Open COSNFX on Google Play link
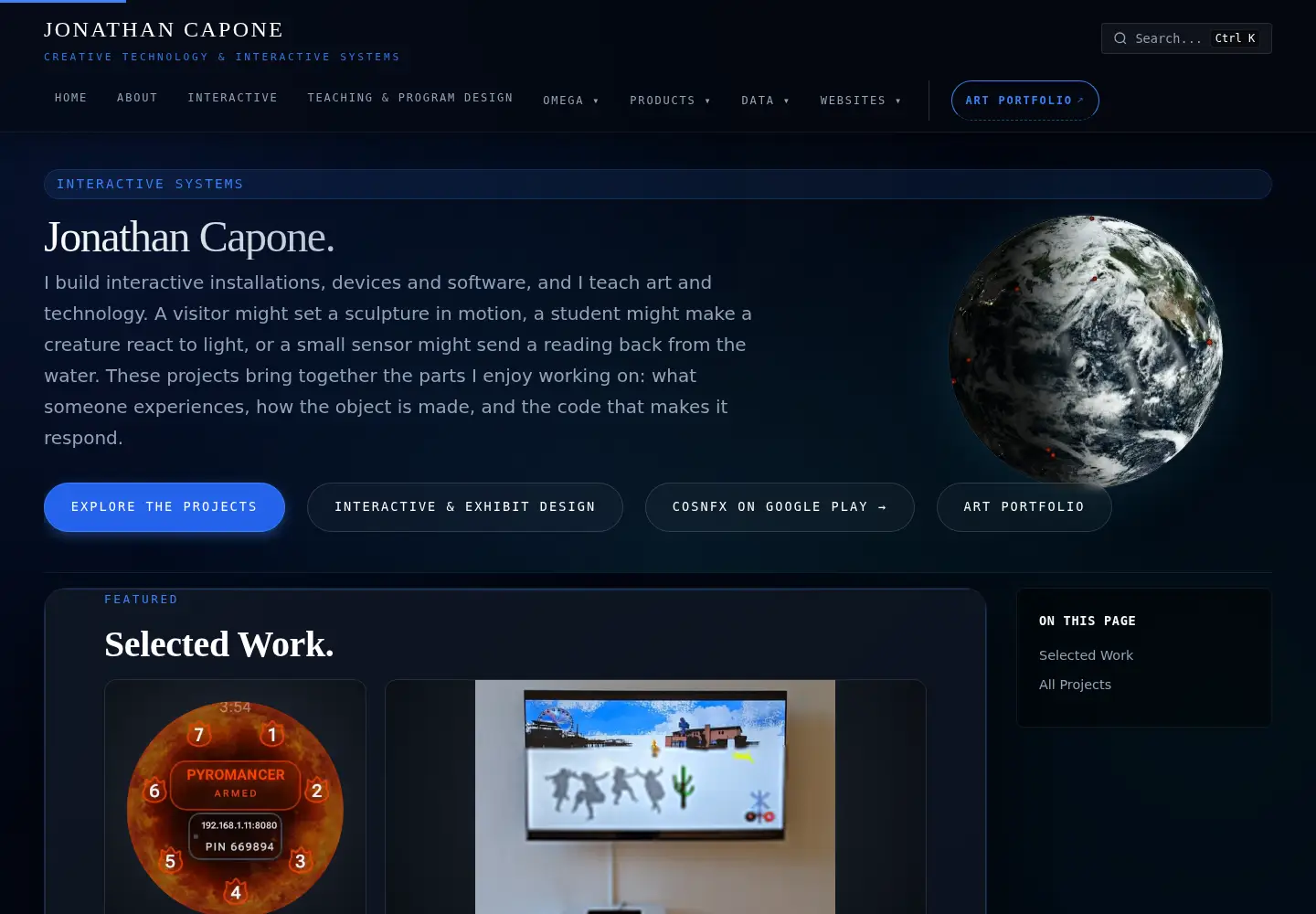Viewport: 1316px width, 914px height. pos(780,507)
